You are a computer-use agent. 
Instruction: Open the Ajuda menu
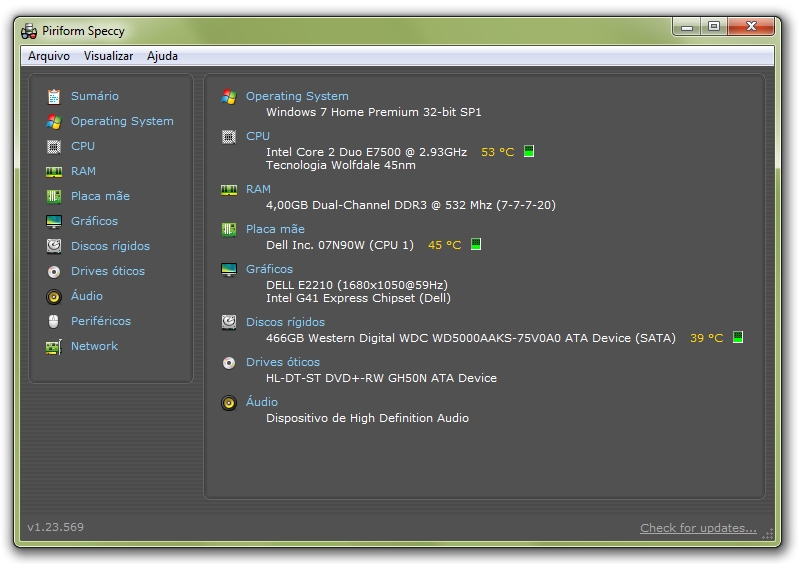click(x=162, y=56)
